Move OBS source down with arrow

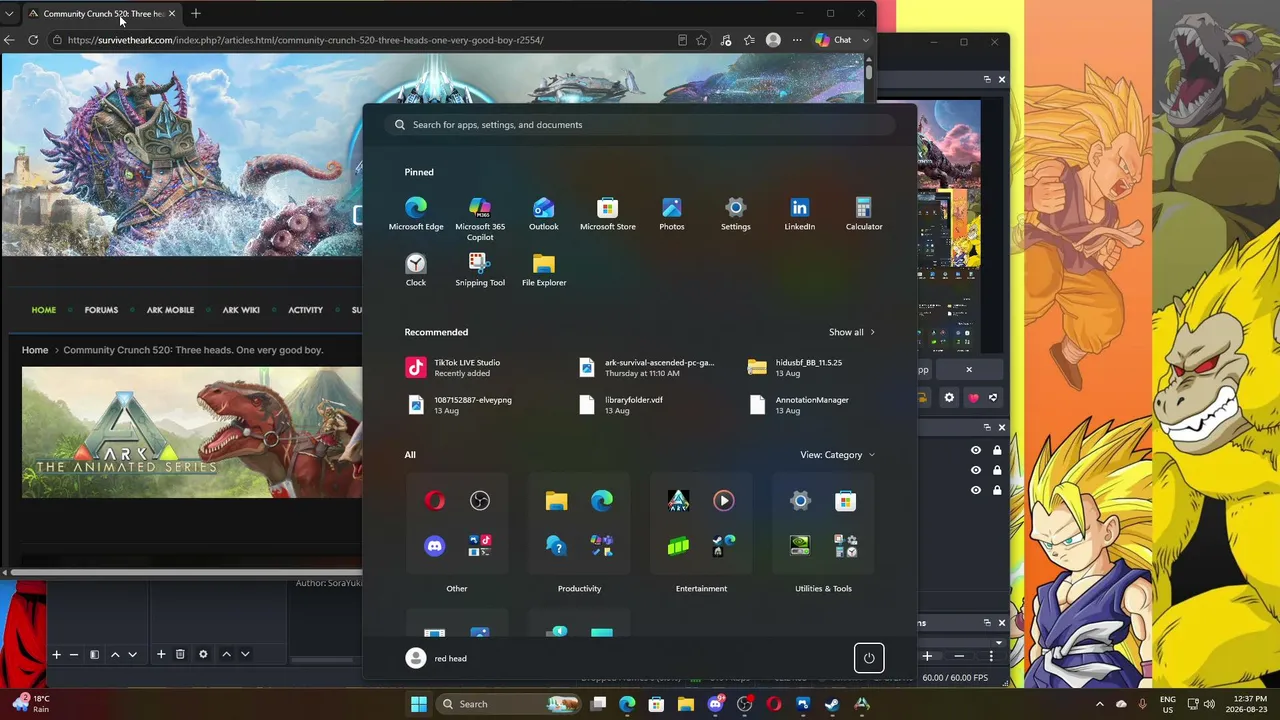point(245,654)
